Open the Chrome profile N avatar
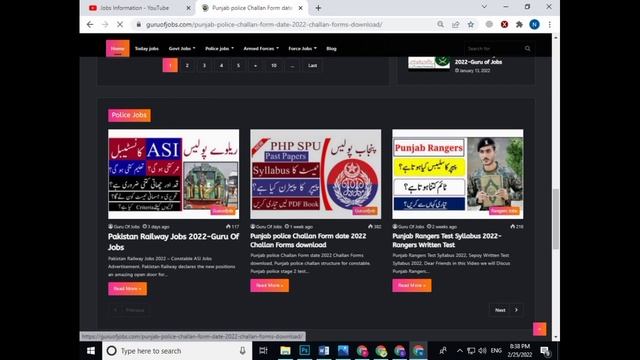The height and width of the screenshot is (360, 640). tap(534, 24)
